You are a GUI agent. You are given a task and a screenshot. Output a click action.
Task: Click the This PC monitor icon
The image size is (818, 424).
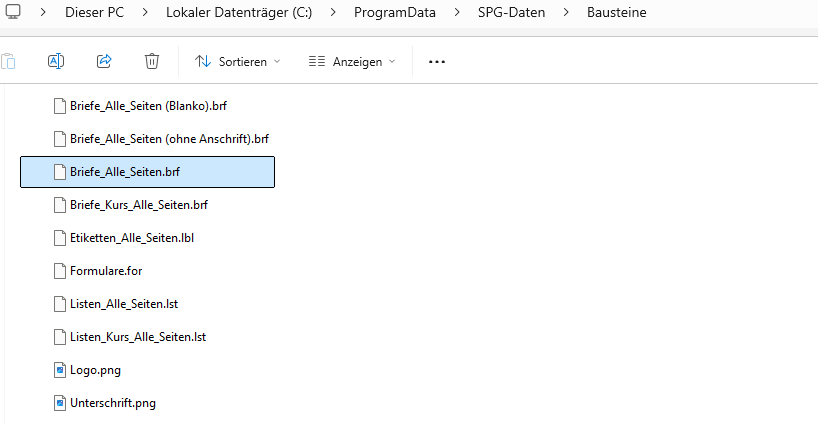coord(14,14)
